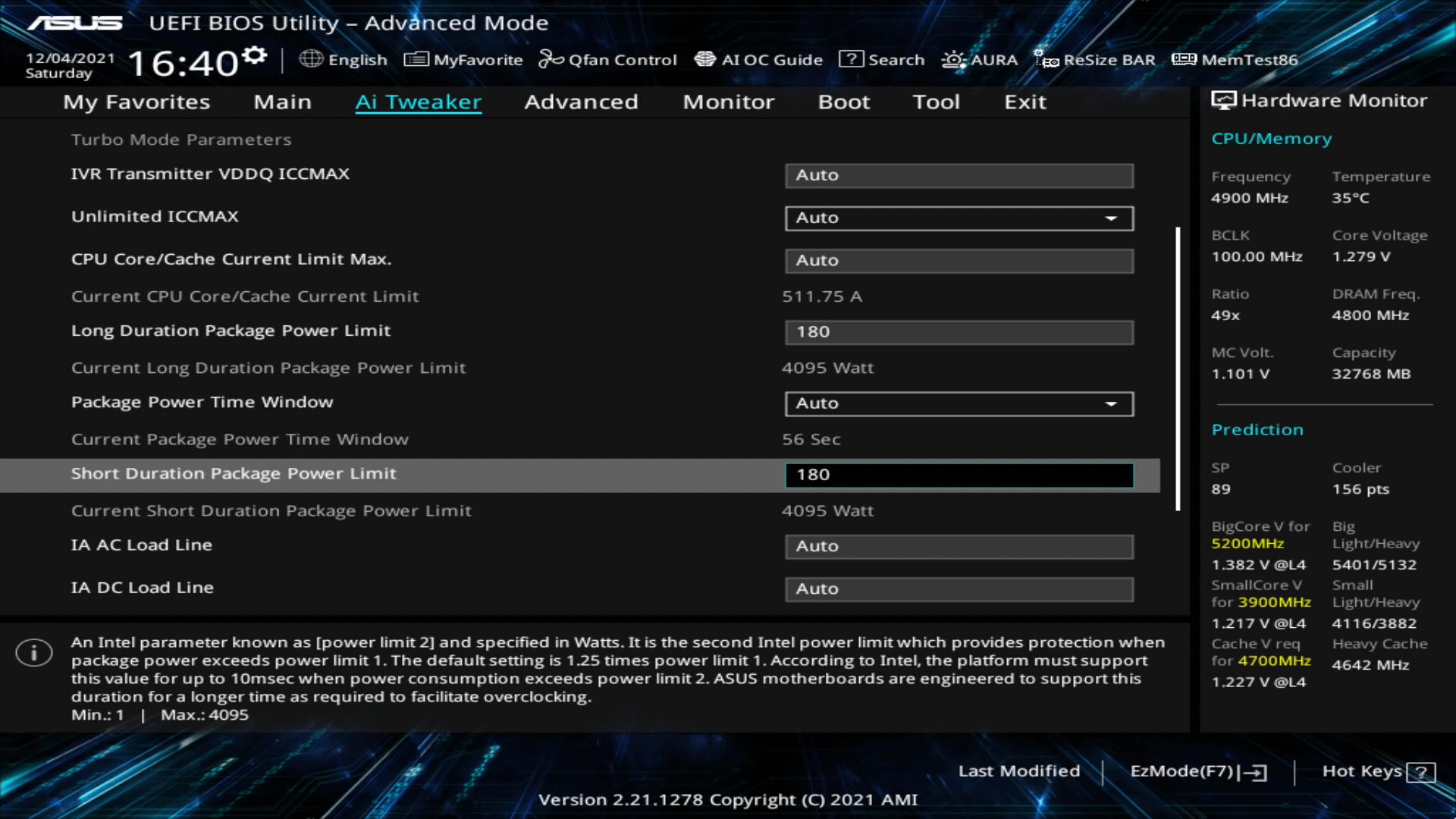Toggle ReSize BAR icon
This screenshot has width=1456, height=819.
click(x=1046, y=59)
